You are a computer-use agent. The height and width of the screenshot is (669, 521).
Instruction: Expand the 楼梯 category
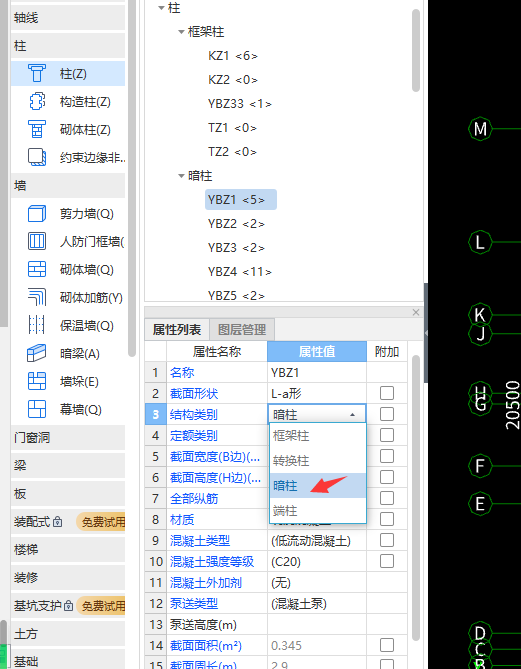(x=68, y=550)
